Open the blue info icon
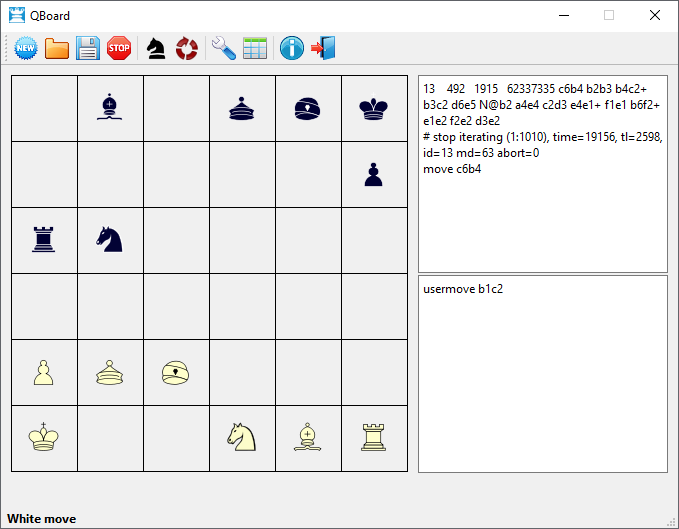This screenshot has width=679, height=529. coord(292,48)
